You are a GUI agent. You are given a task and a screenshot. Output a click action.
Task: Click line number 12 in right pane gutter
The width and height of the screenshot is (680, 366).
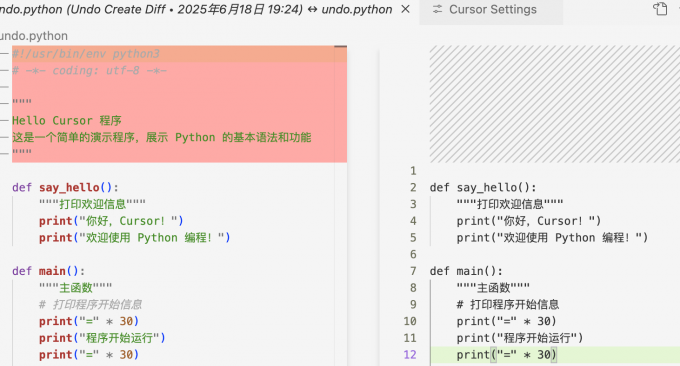[x=410, y=355]
